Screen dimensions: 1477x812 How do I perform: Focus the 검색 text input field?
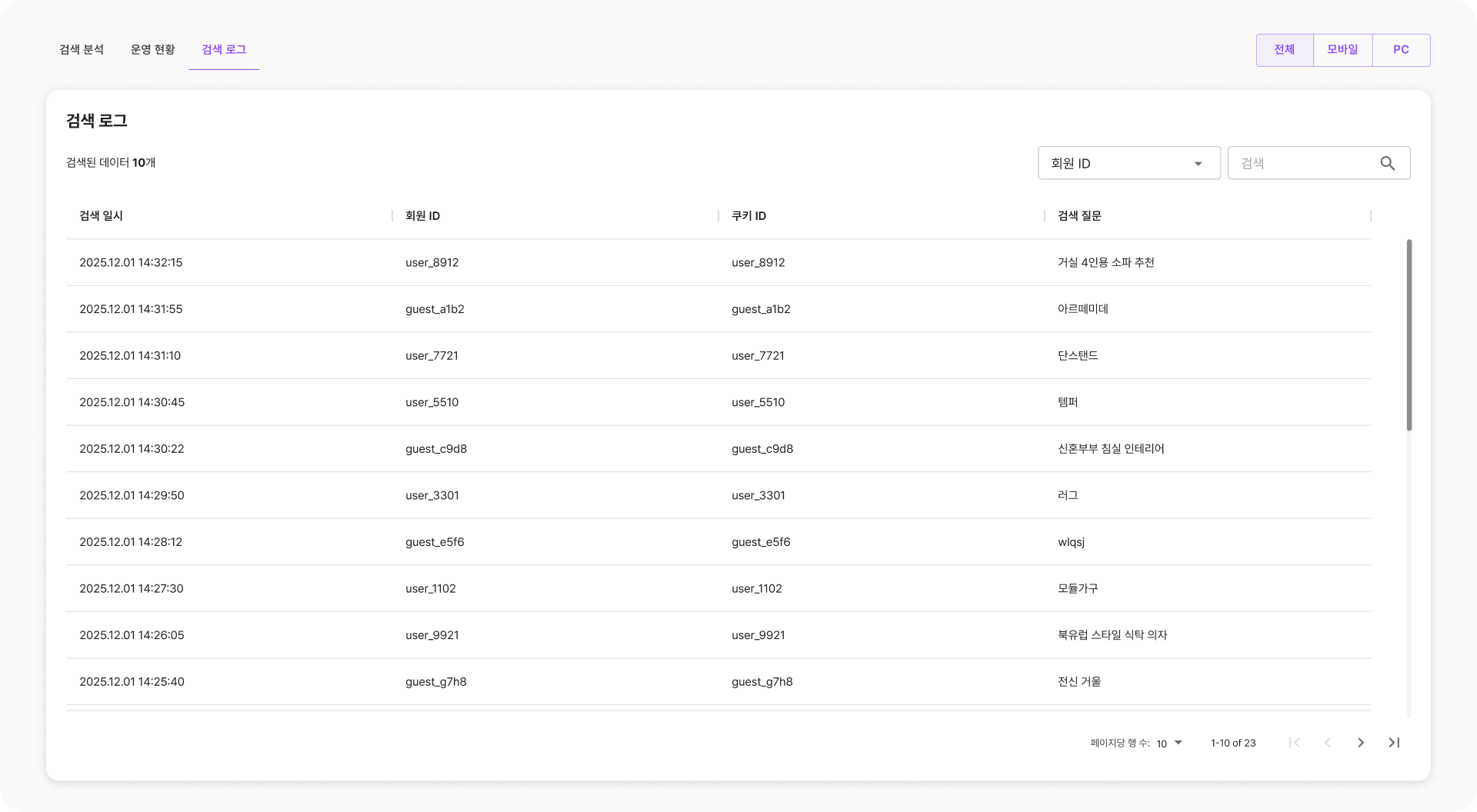(1304, 163)
